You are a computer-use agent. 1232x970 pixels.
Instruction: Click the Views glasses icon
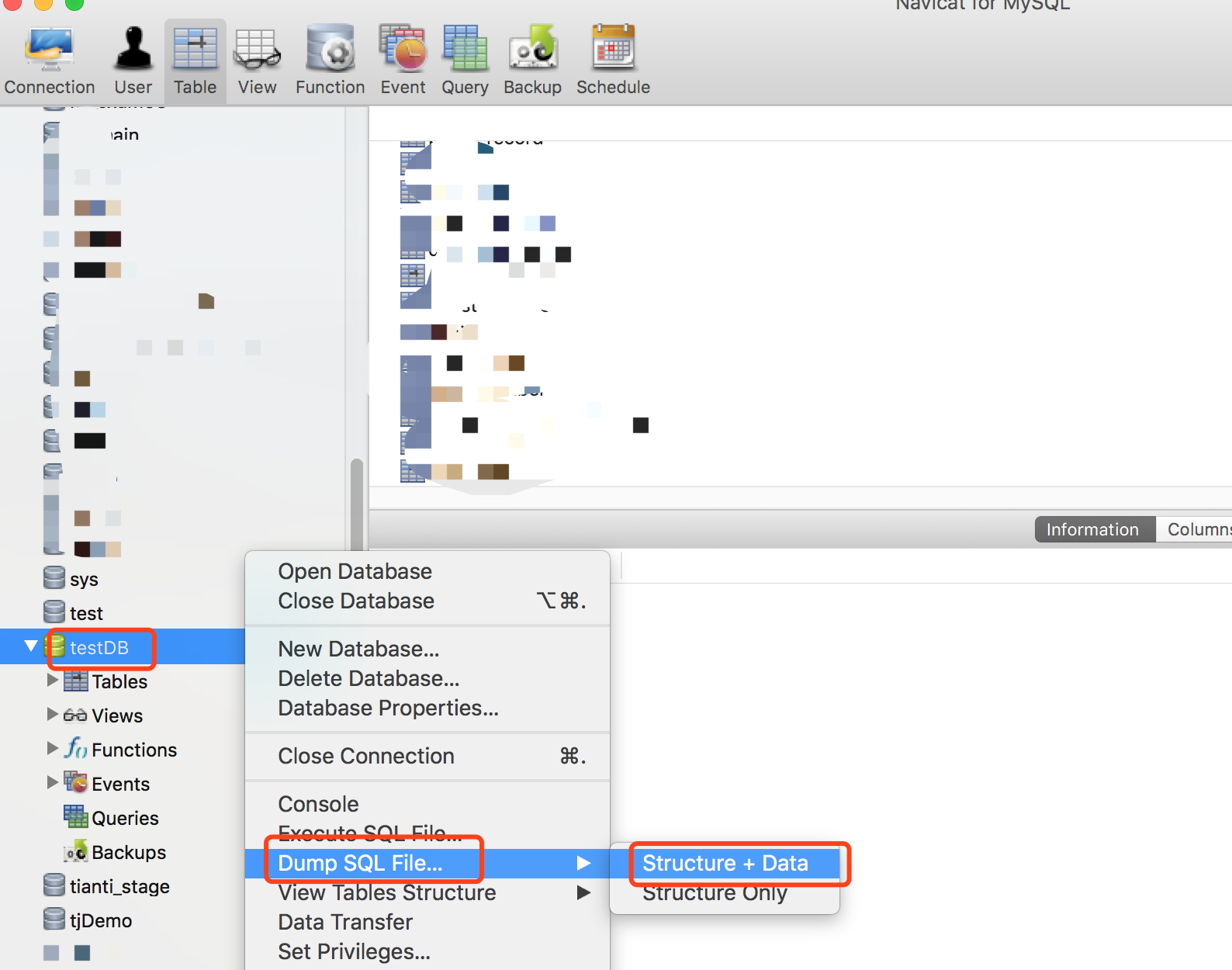click(x=75, y=715)
